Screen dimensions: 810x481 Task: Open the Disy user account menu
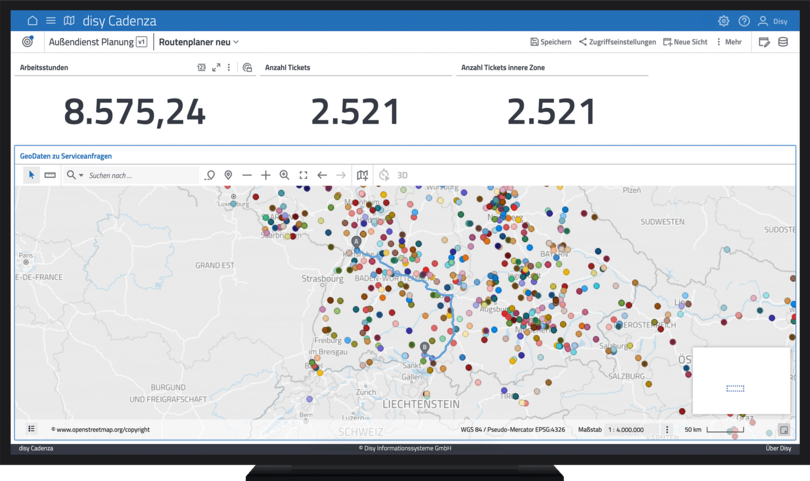pos(772,21)
